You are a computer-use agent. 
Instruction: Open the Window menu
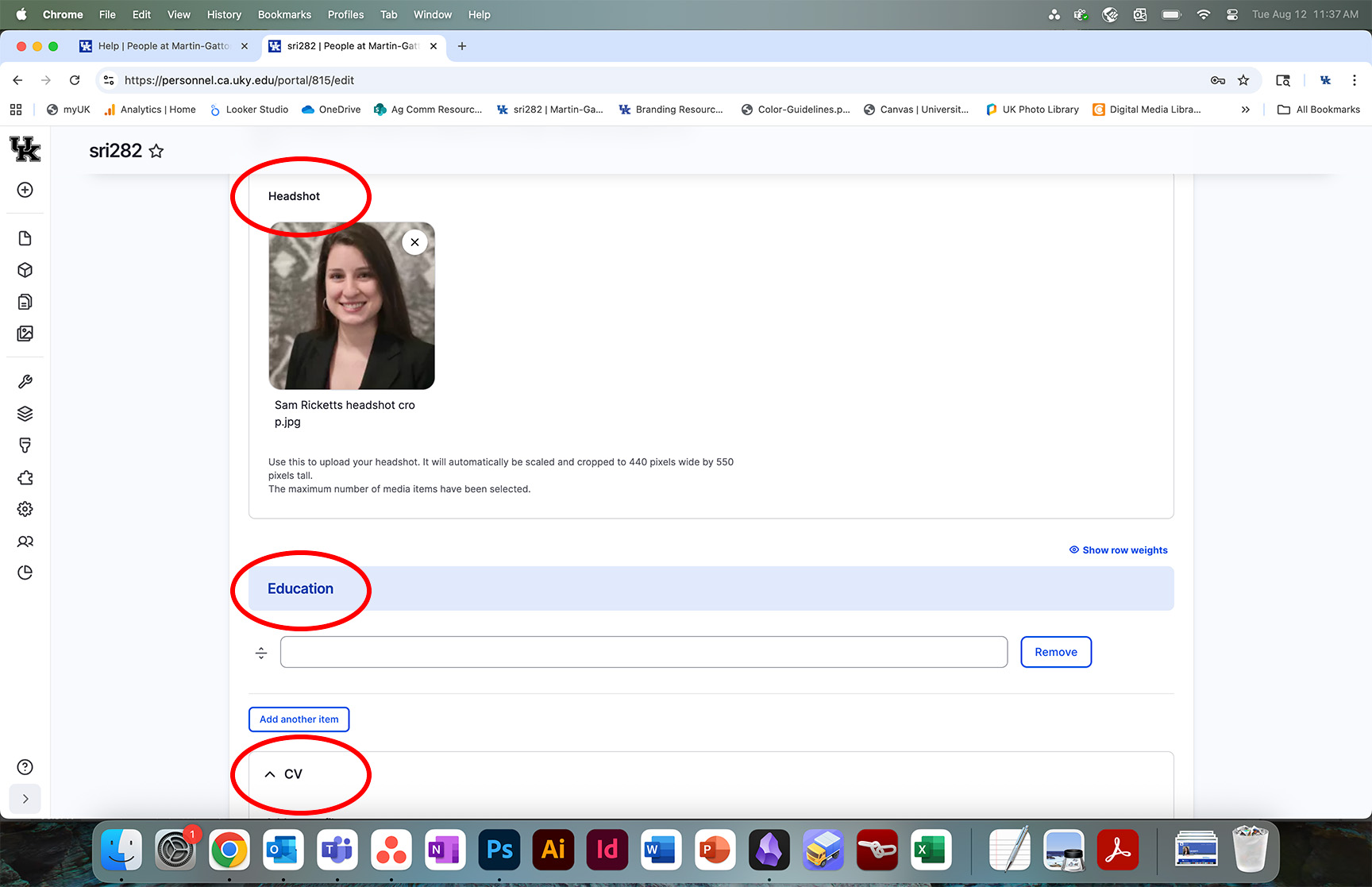[433, 14]
